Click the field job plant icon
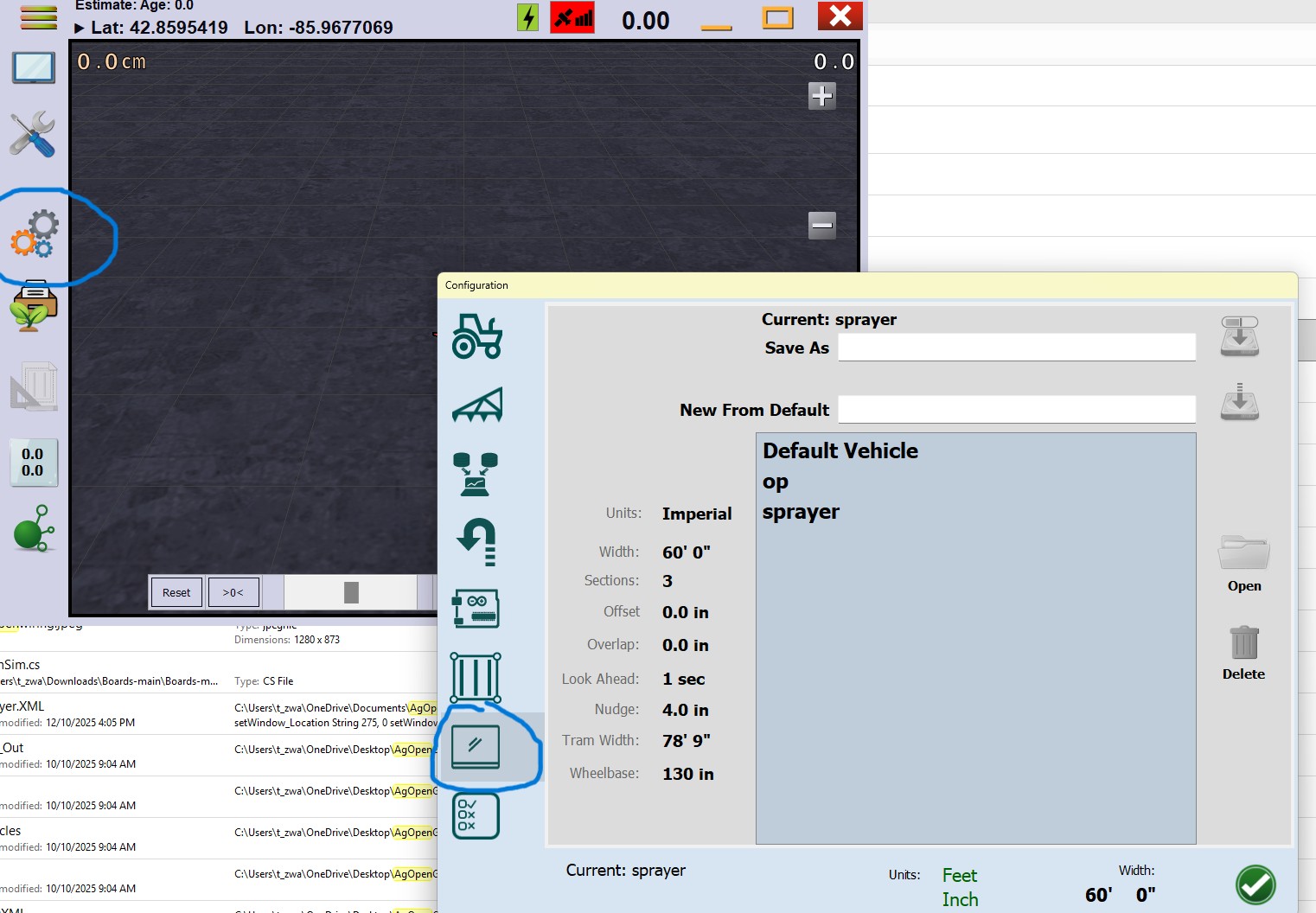1316x913 pixels. tap(35, 305)
